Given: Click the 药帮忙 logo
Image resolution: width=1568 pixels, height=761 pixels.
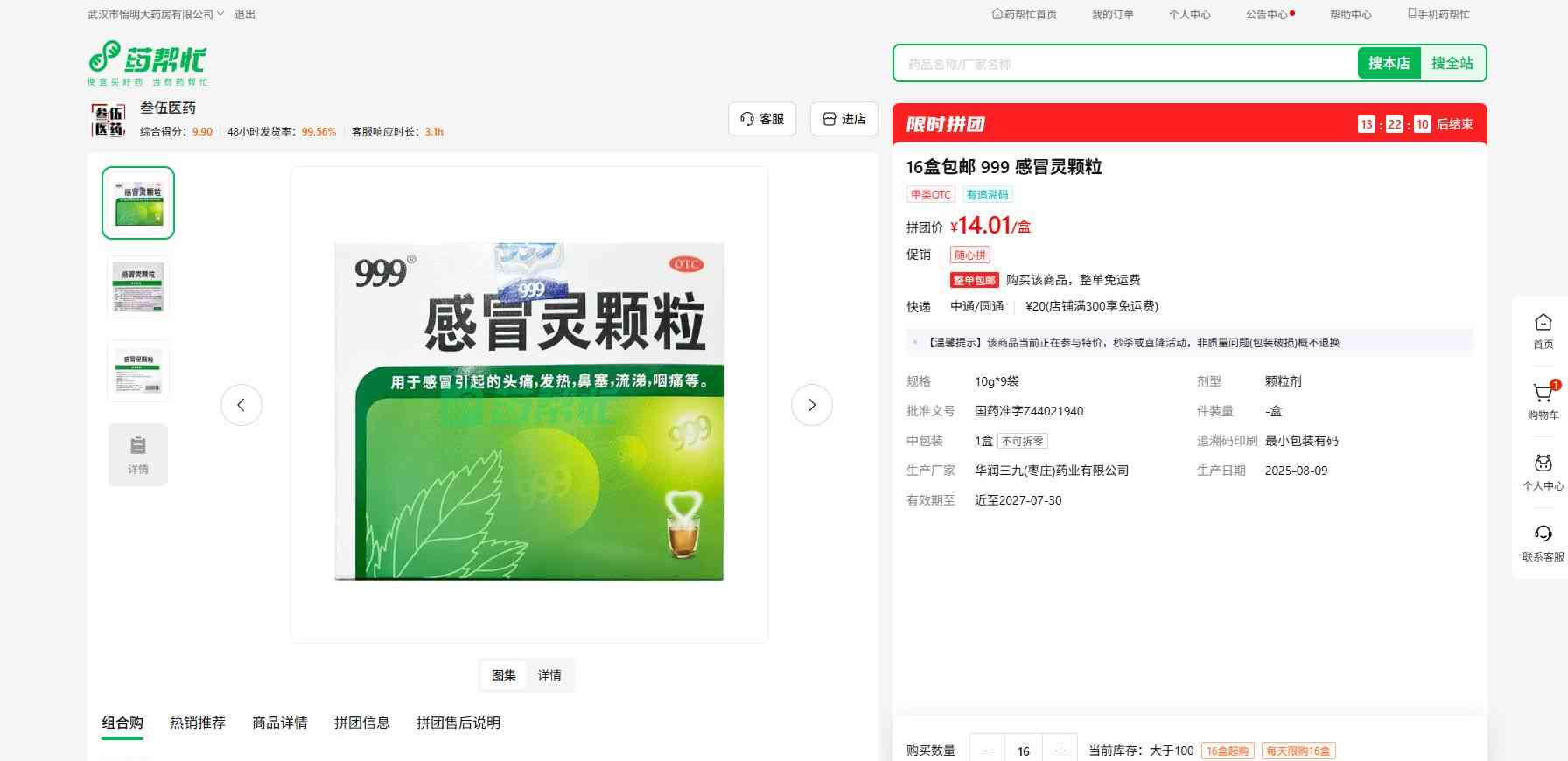Looking at the screenshot, I should click(148, 62).
